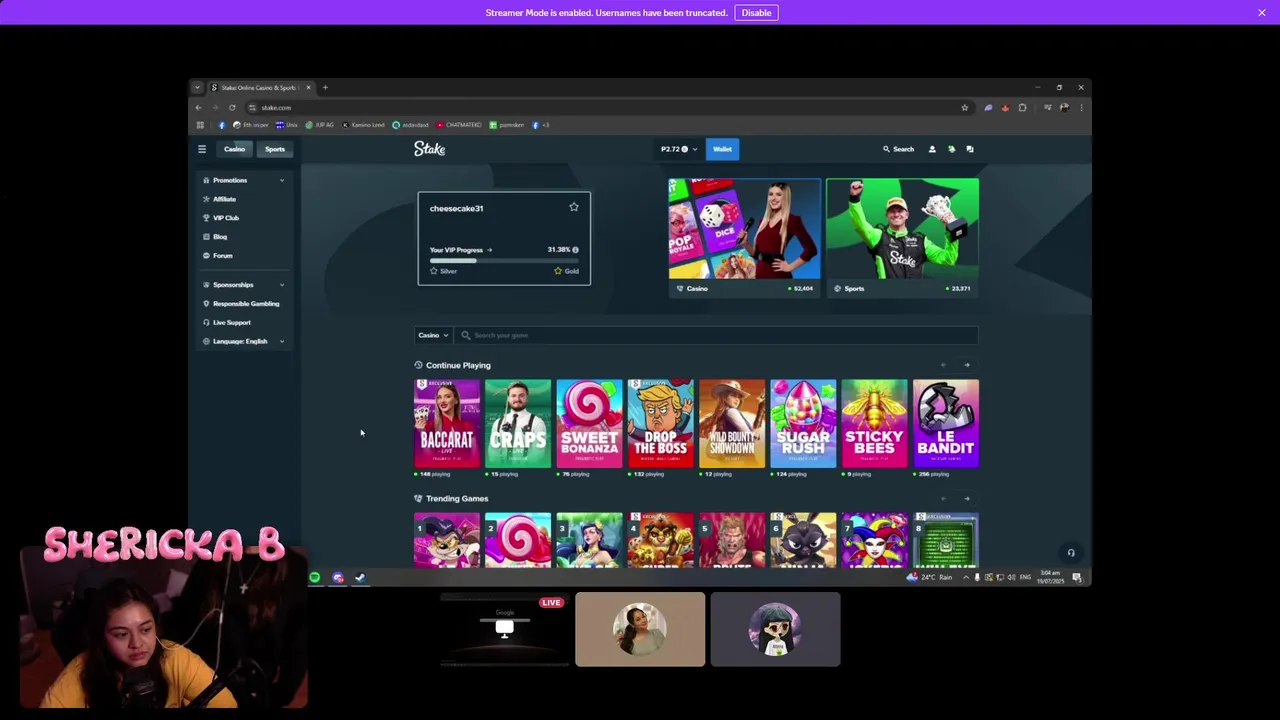Open the Wallet button
Screen dimensions: 1280x720
coord(722,149)
